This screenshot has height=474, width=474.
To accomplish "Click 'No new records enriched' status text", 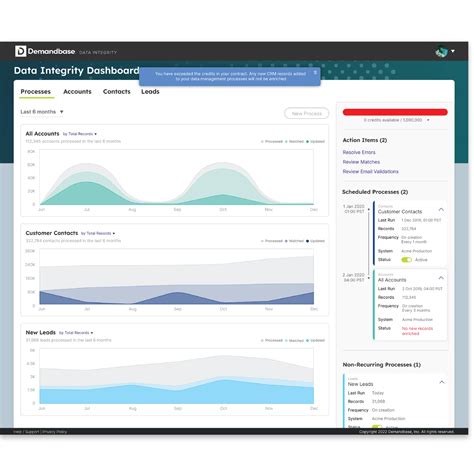I will (417, 331).
